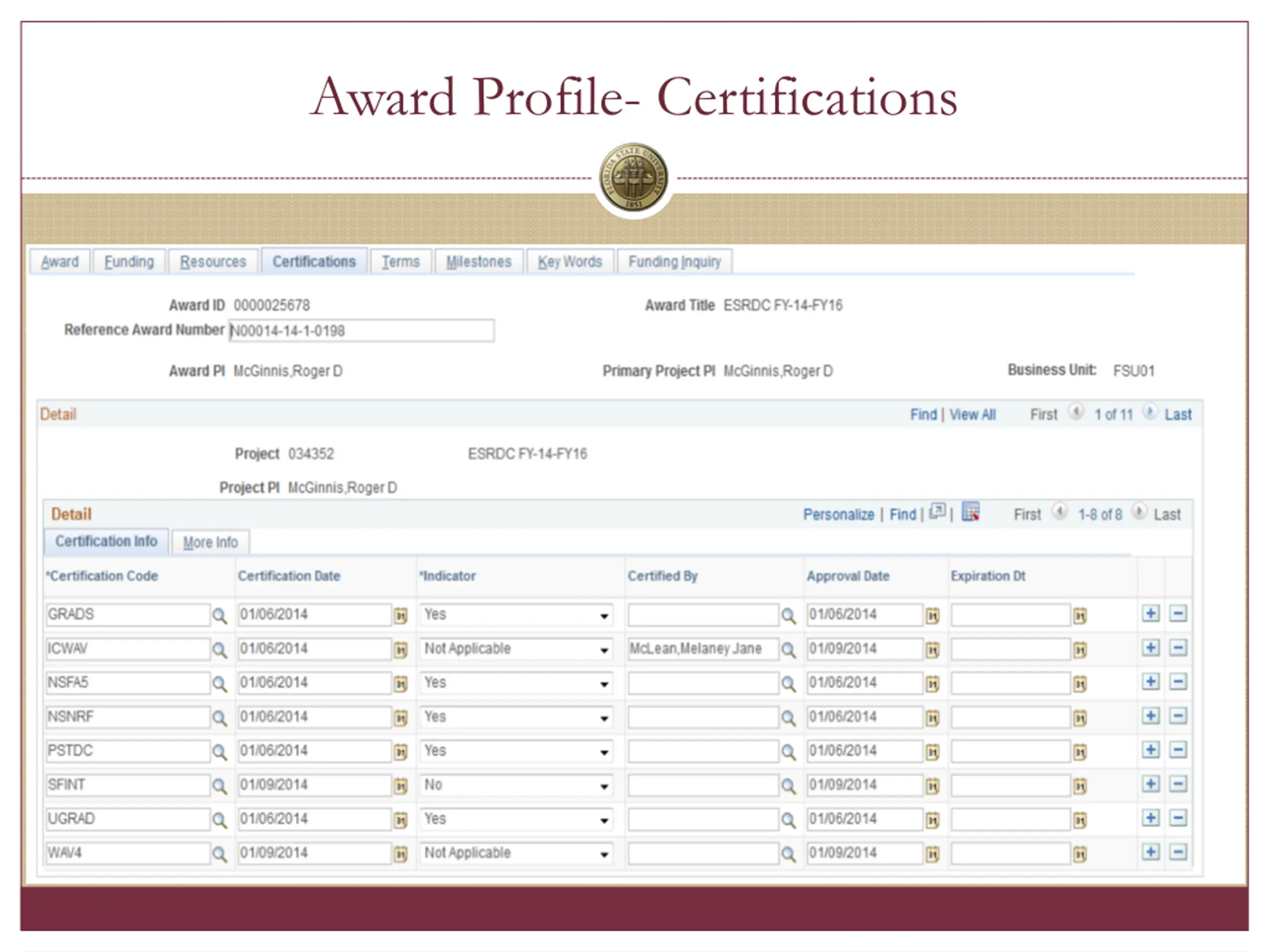Screen dimensions: 1270x952
Task: Look up Certified By for McLean,Melaney Jane row
Action: tap(788, 650)
